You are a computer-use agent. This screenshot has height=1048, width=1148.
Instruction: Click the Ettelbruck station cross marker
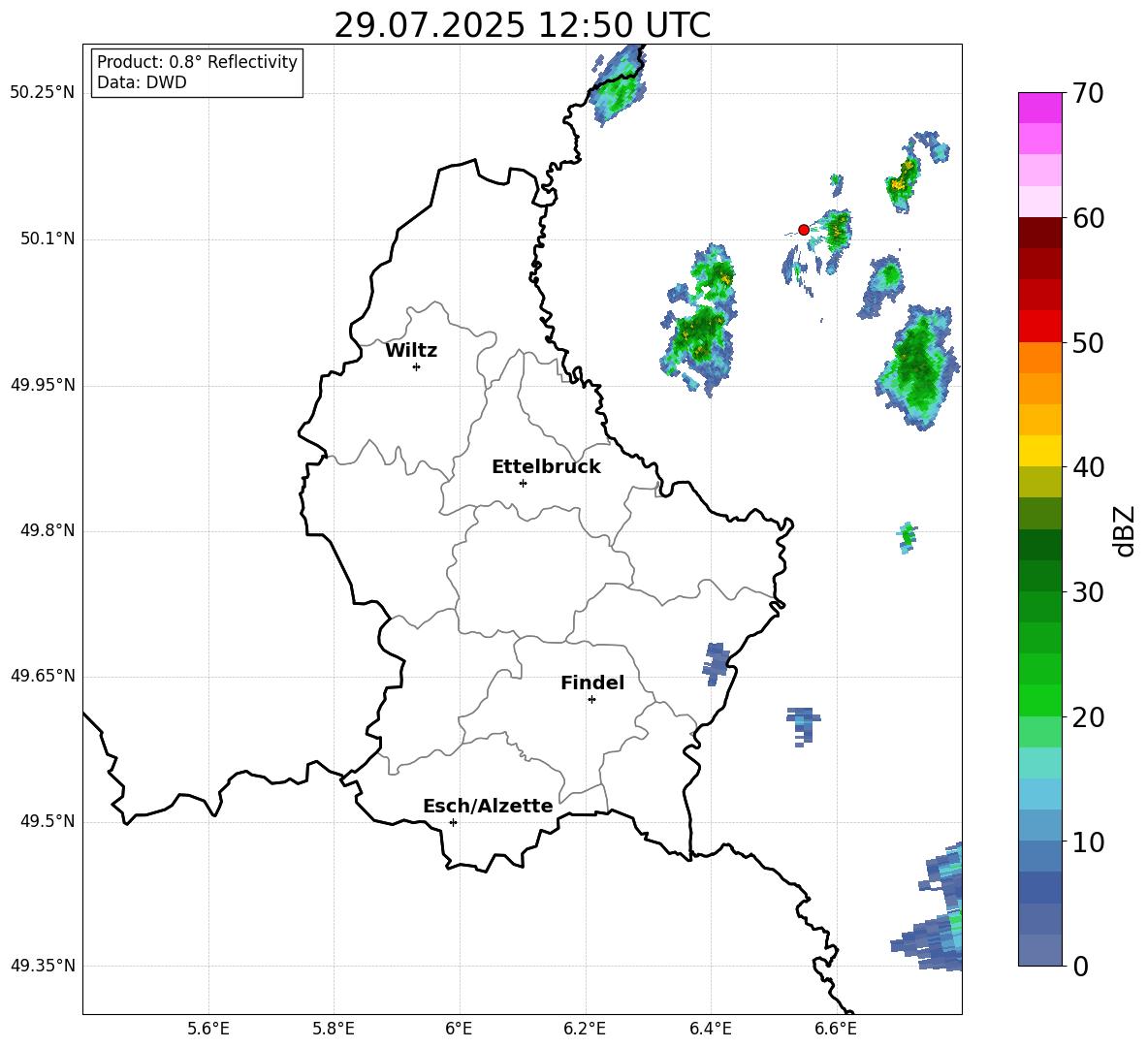(523, 483)
